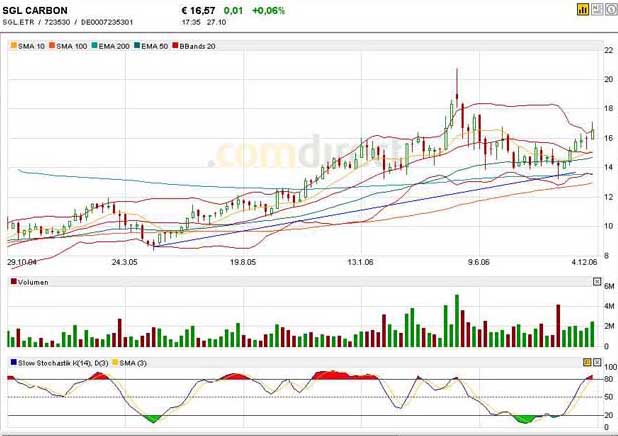The width and height of the screenshot is (618, 436).
Task: Click the timestamp 17:35 27.10
Action: coord(204,22)
